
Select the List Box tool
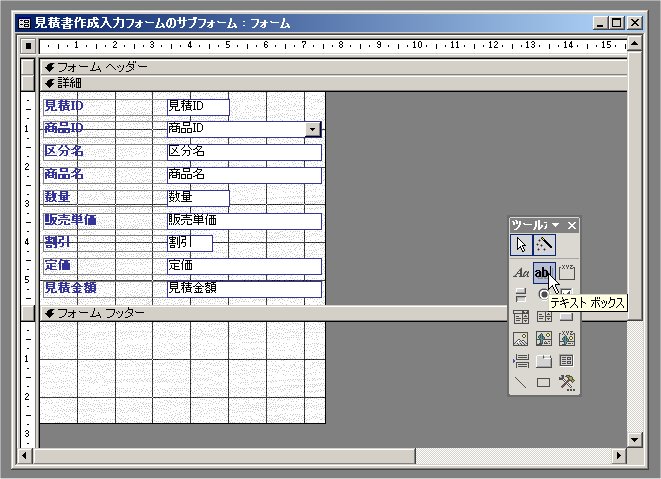pos(544,317)
